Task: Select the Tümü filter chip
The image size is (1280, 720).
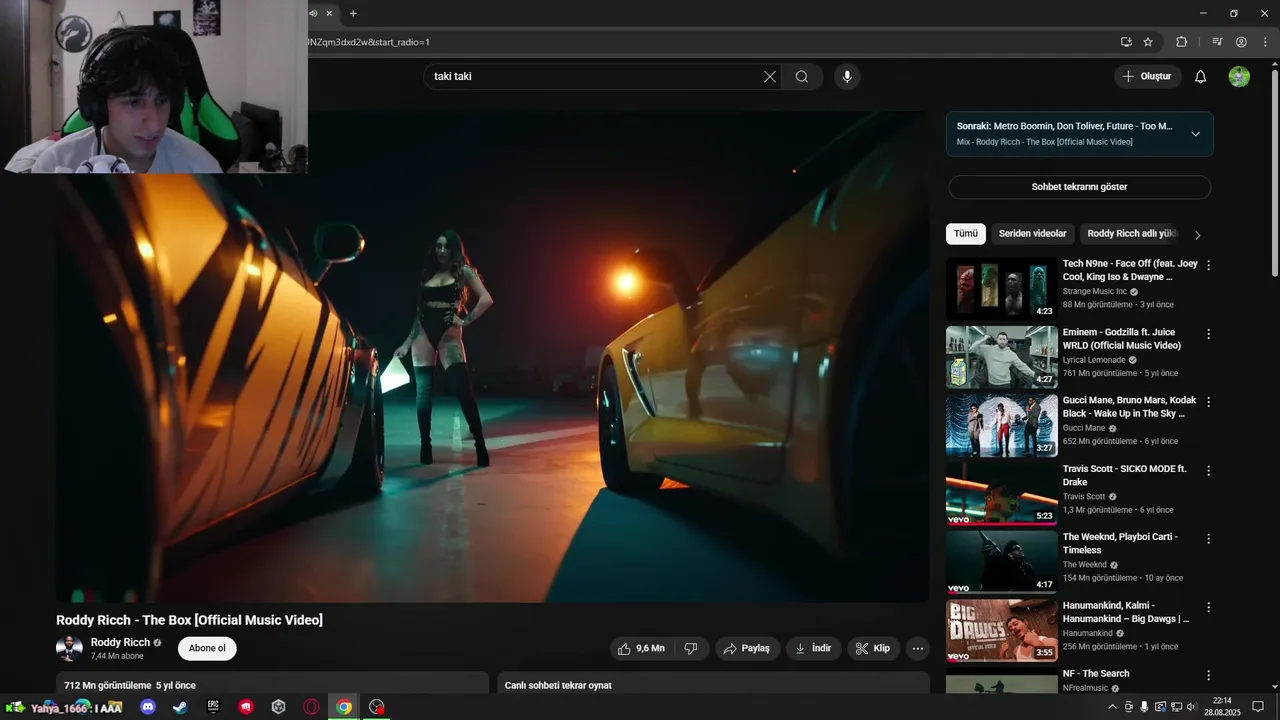Action: tap(966, 234)
